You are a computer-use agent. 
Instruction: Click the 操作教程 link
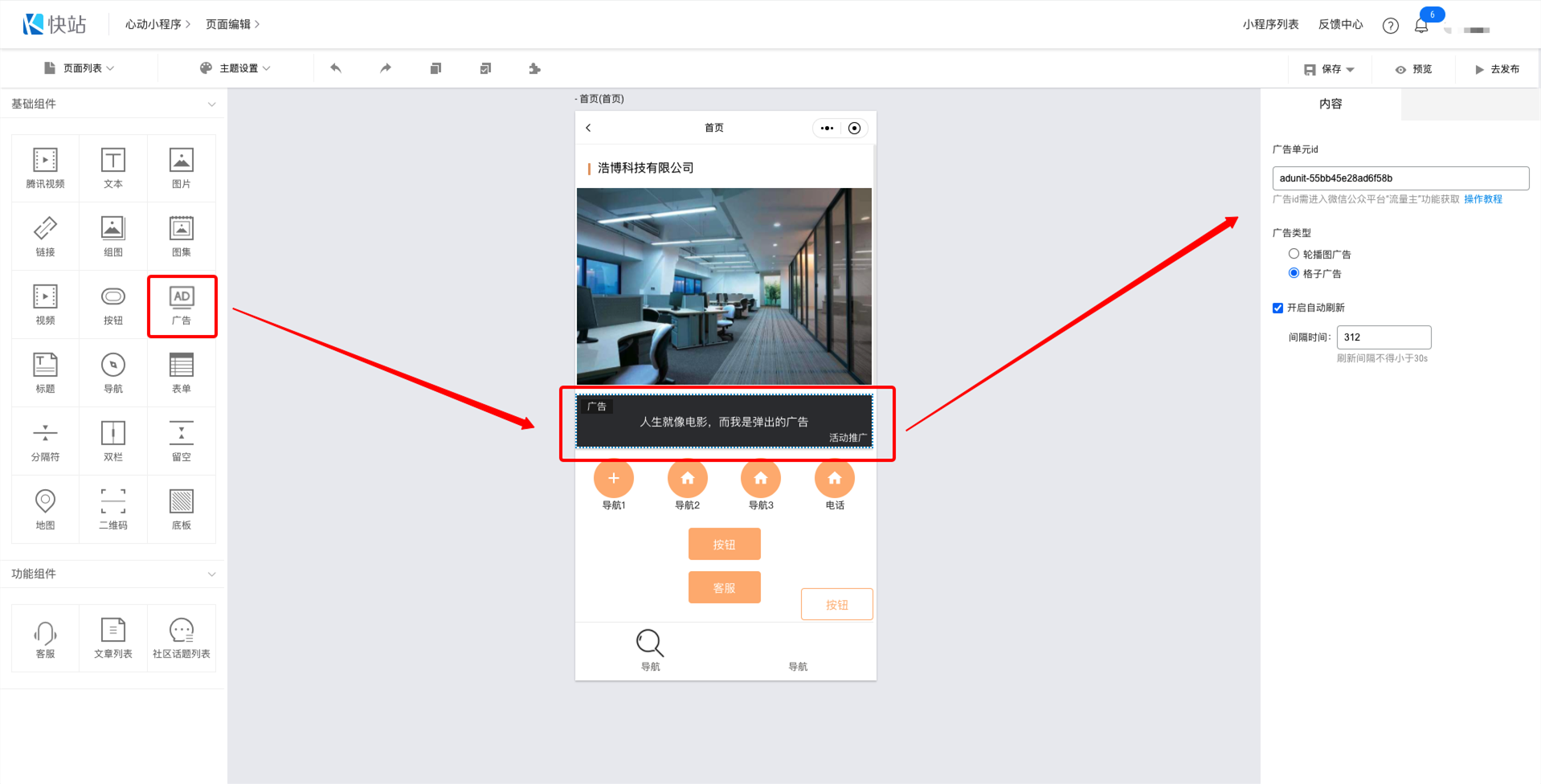coord(1482,199)
